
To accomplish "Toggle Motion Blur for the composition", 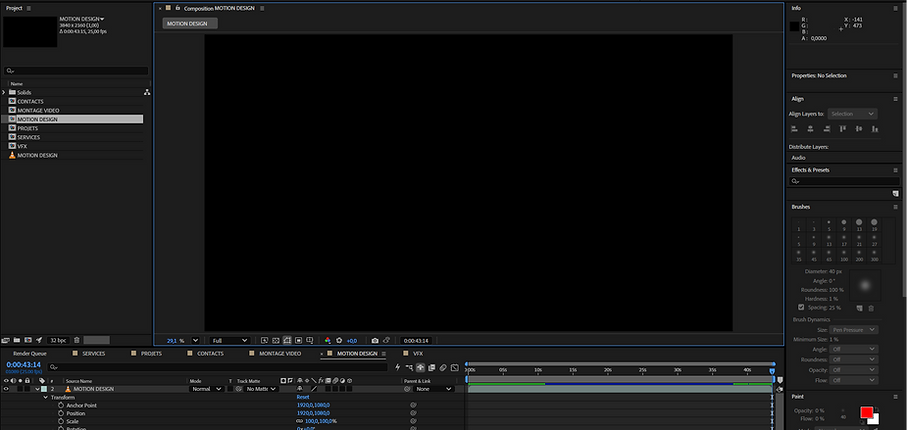I will pyautogui.click(x=443, y=367).
